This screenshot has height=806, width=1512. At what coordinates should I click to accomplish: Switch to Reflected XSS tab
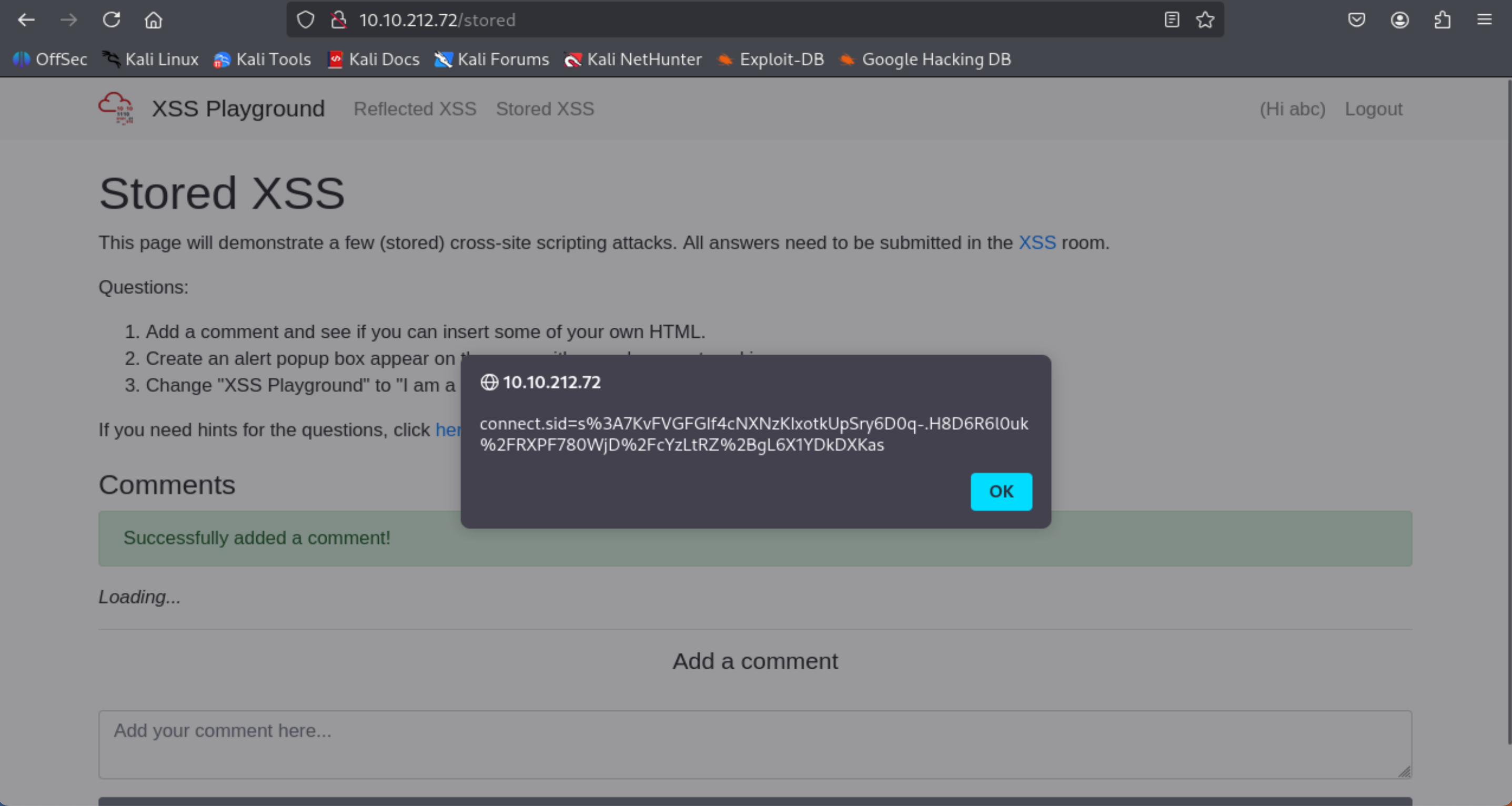pyautogui.click(x=415, y=109)
